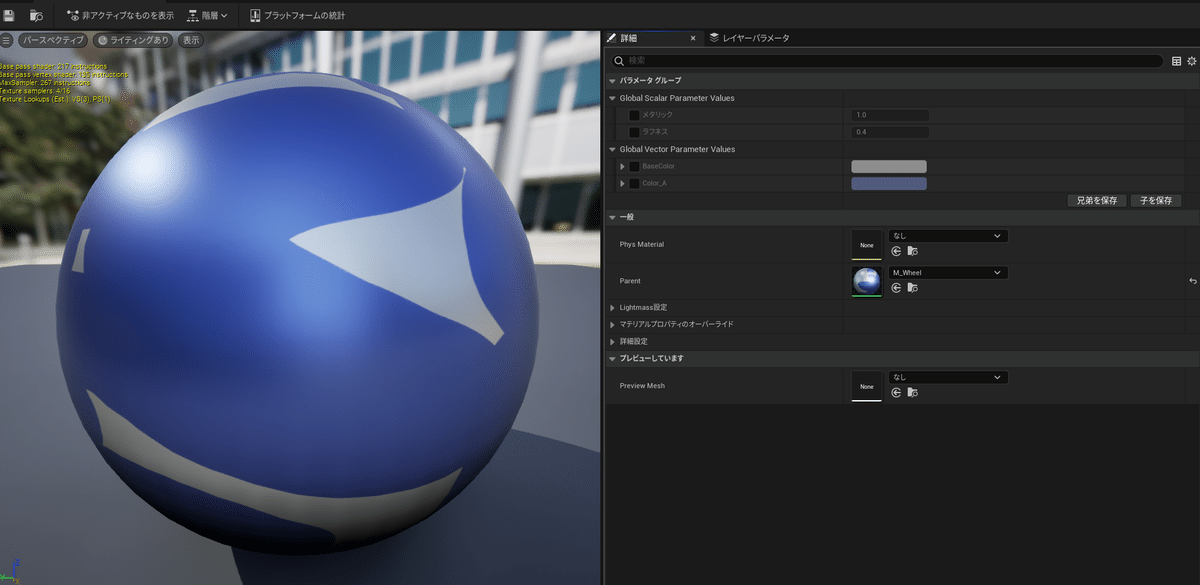Select the メタリック value field showing 1.0
This screenshot has width=1200, height=585.
point(890,115)
